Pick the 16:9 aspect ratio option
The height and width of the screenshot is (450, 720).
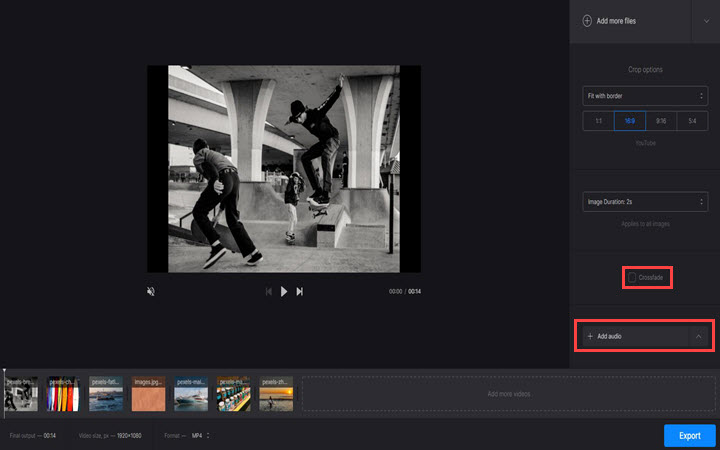click(629, 120)
